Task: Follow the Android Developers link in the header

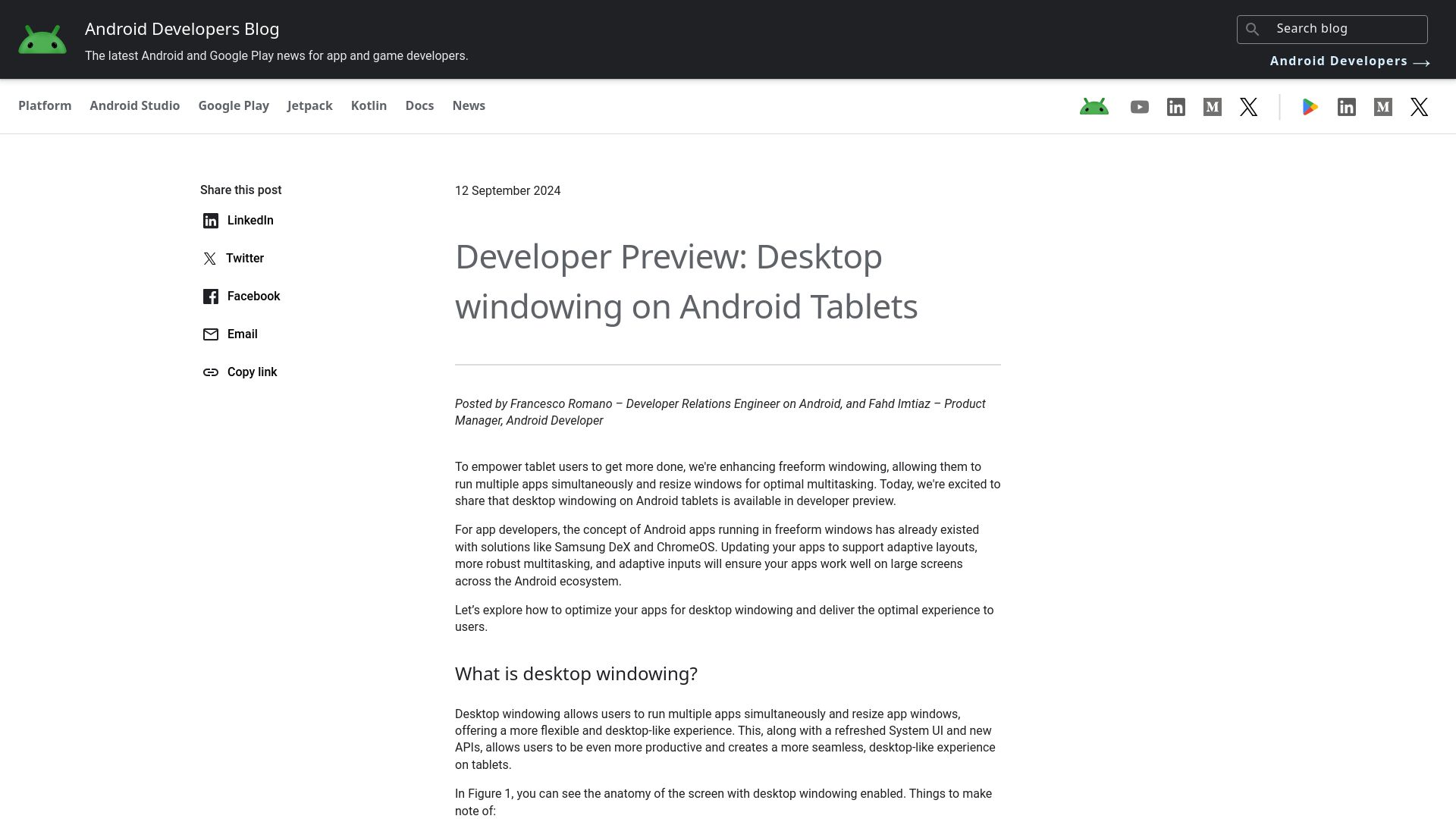Action: tap(1338, 61)
